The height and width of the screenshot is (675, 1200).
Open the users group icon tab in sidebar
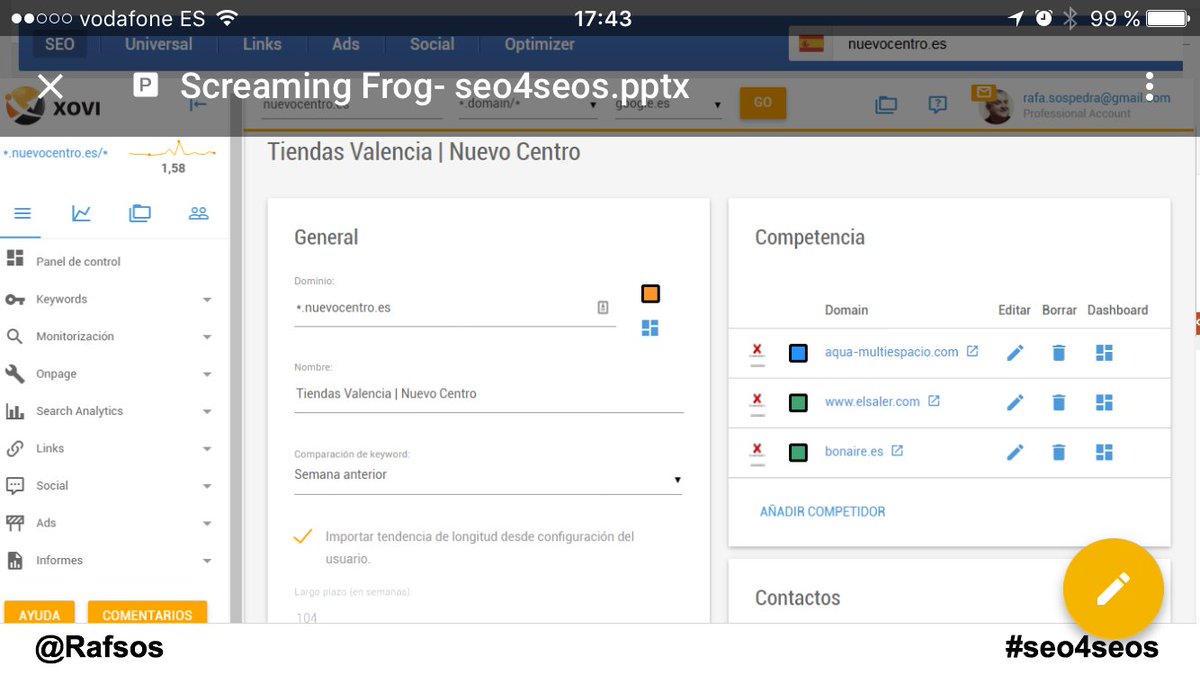click(x=198, y=213)
